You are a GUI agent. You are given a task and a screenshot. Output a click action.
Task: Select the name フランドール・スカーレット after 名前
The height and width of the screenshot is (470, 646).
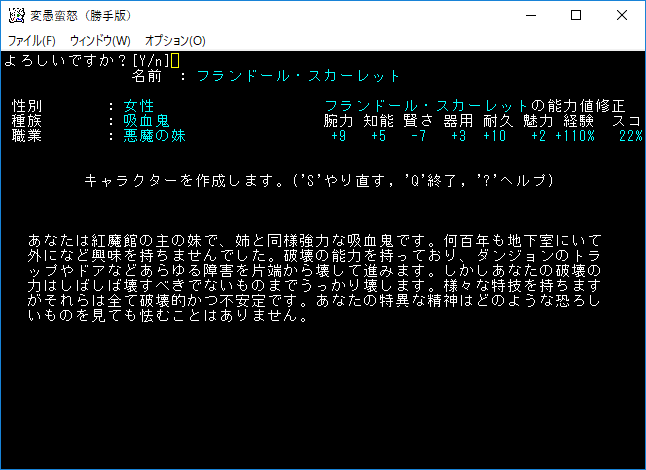298,76
